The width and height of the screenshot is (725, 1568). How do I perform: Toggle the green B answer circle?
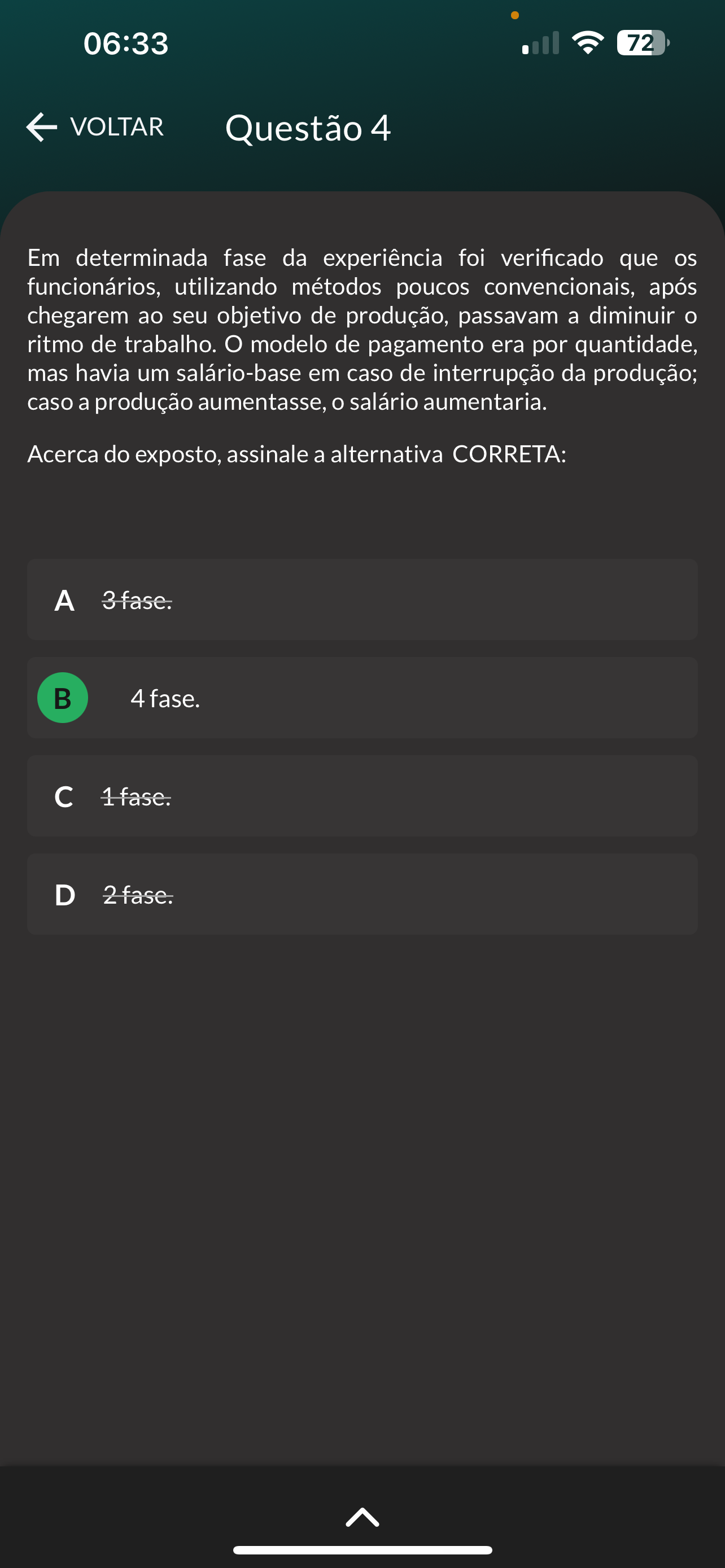point(63,698)
